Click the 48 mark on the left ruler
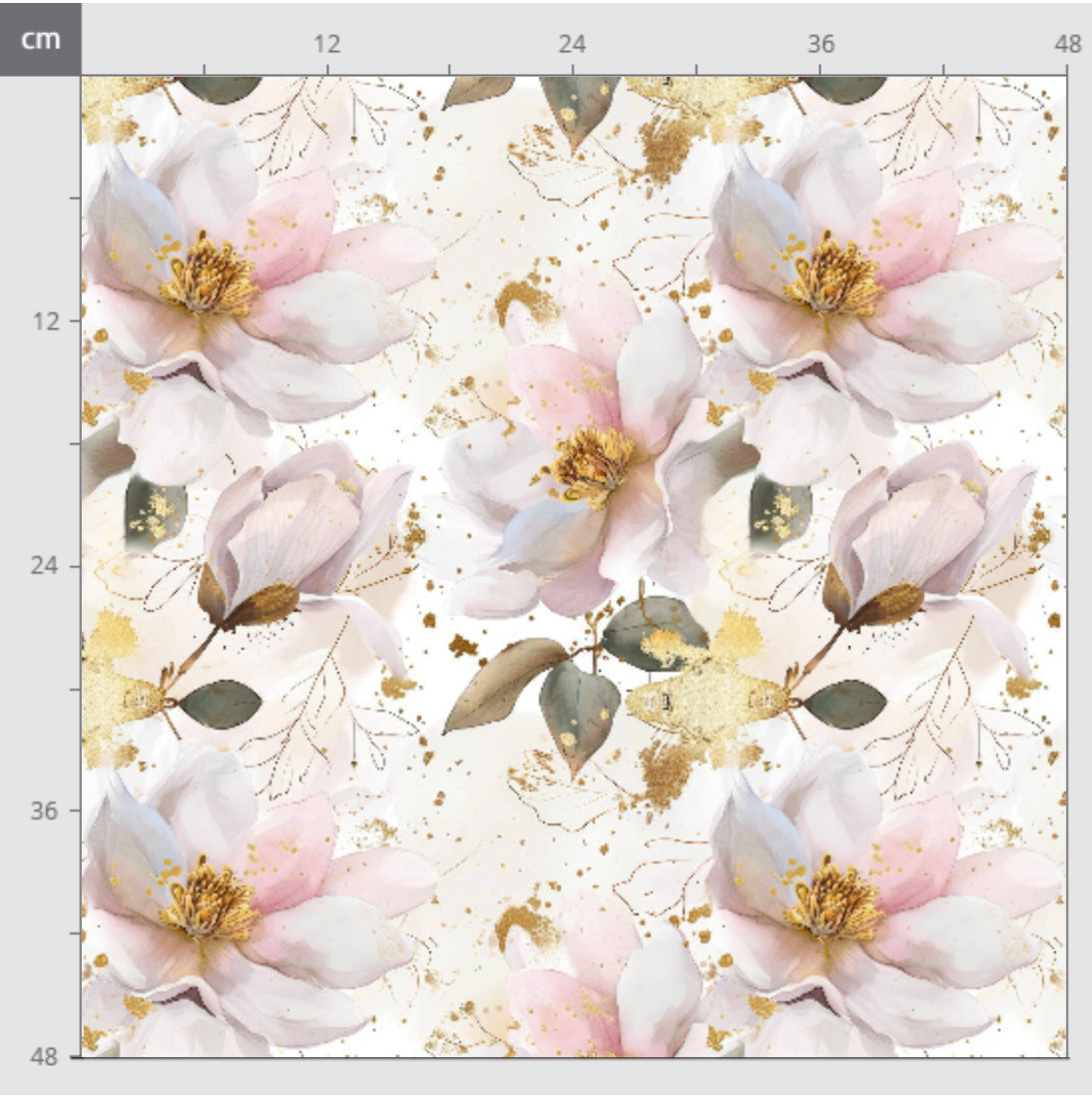Image resolution: width=1092 pixels, height=1098 pixels. tap(44, 1055)
